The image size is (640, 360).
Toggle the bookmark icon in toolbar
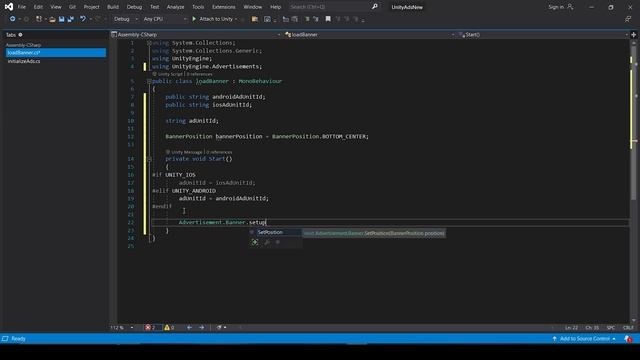tap(328, 19)
